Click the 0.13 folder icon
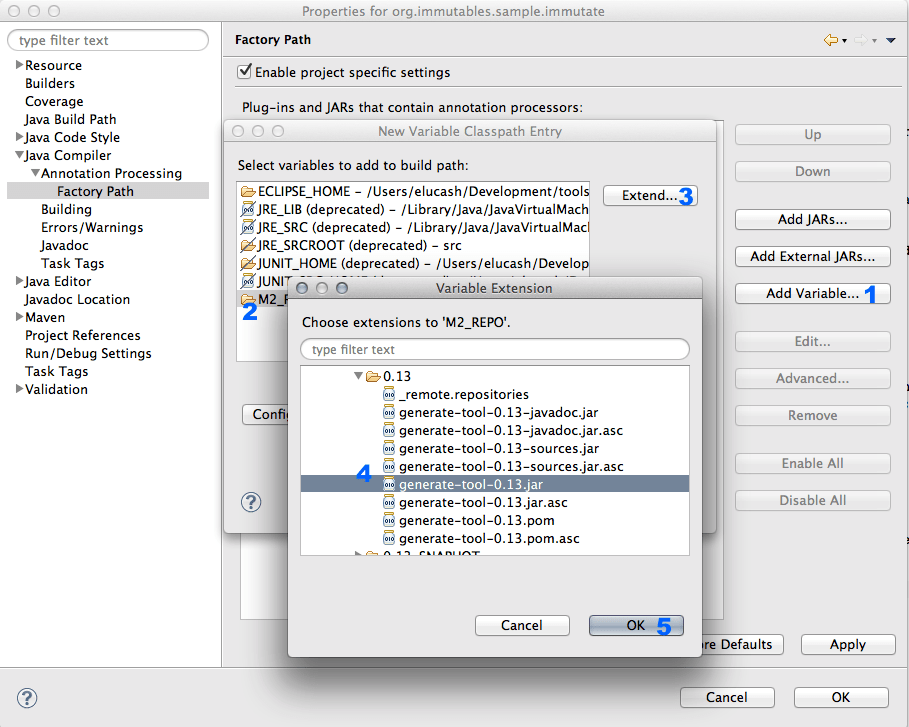The width and height of the screenshot is (909, 727). 373,377
